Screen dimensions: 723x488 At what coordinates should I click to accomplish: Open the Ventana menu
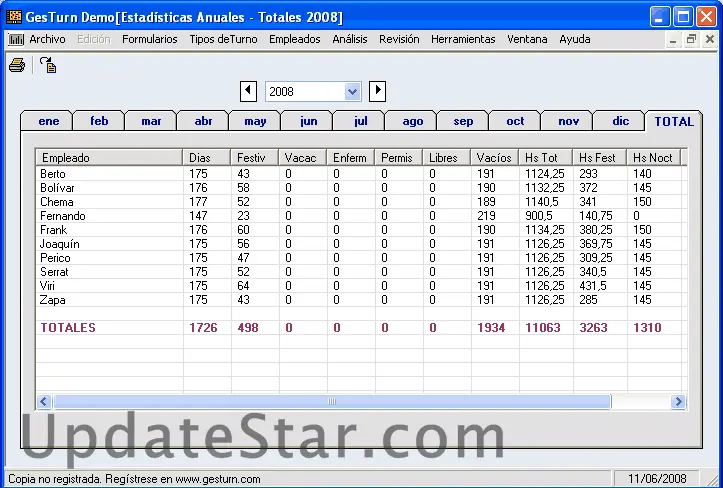[x=527, y=39]
